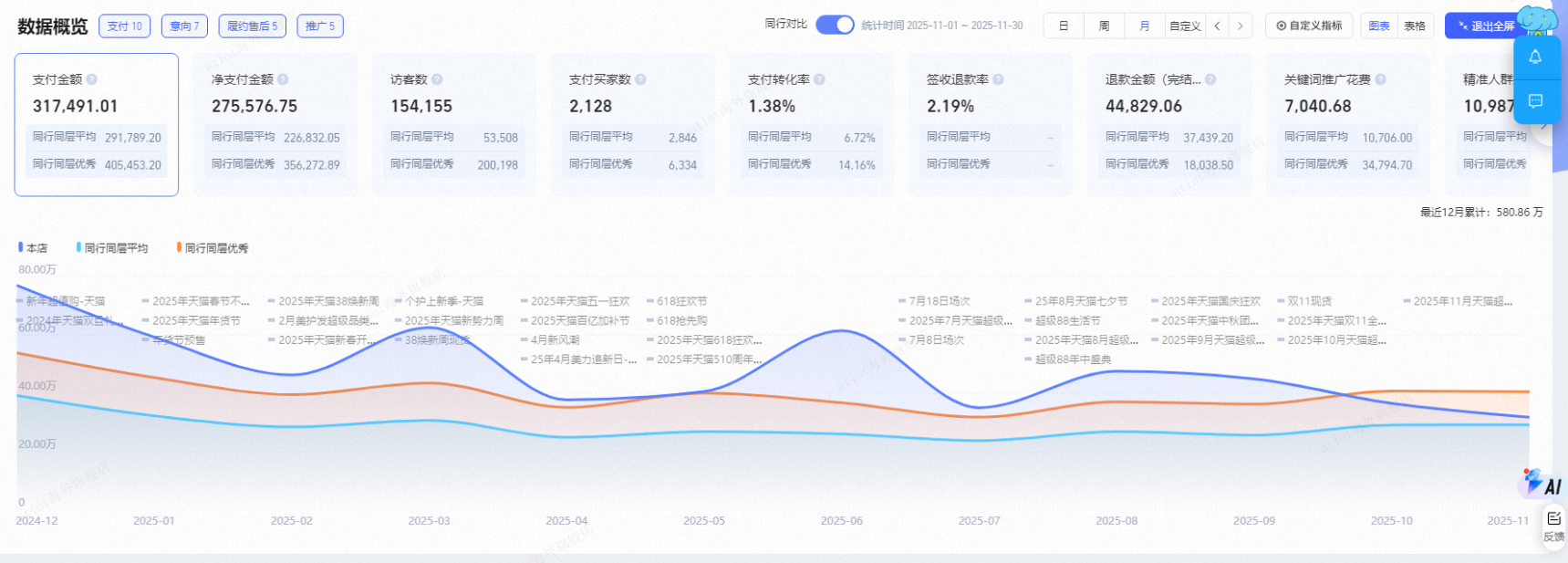This screenshot has width=1568, height=563.
Task: Click help icon beside 访客数
Action: 437,80
